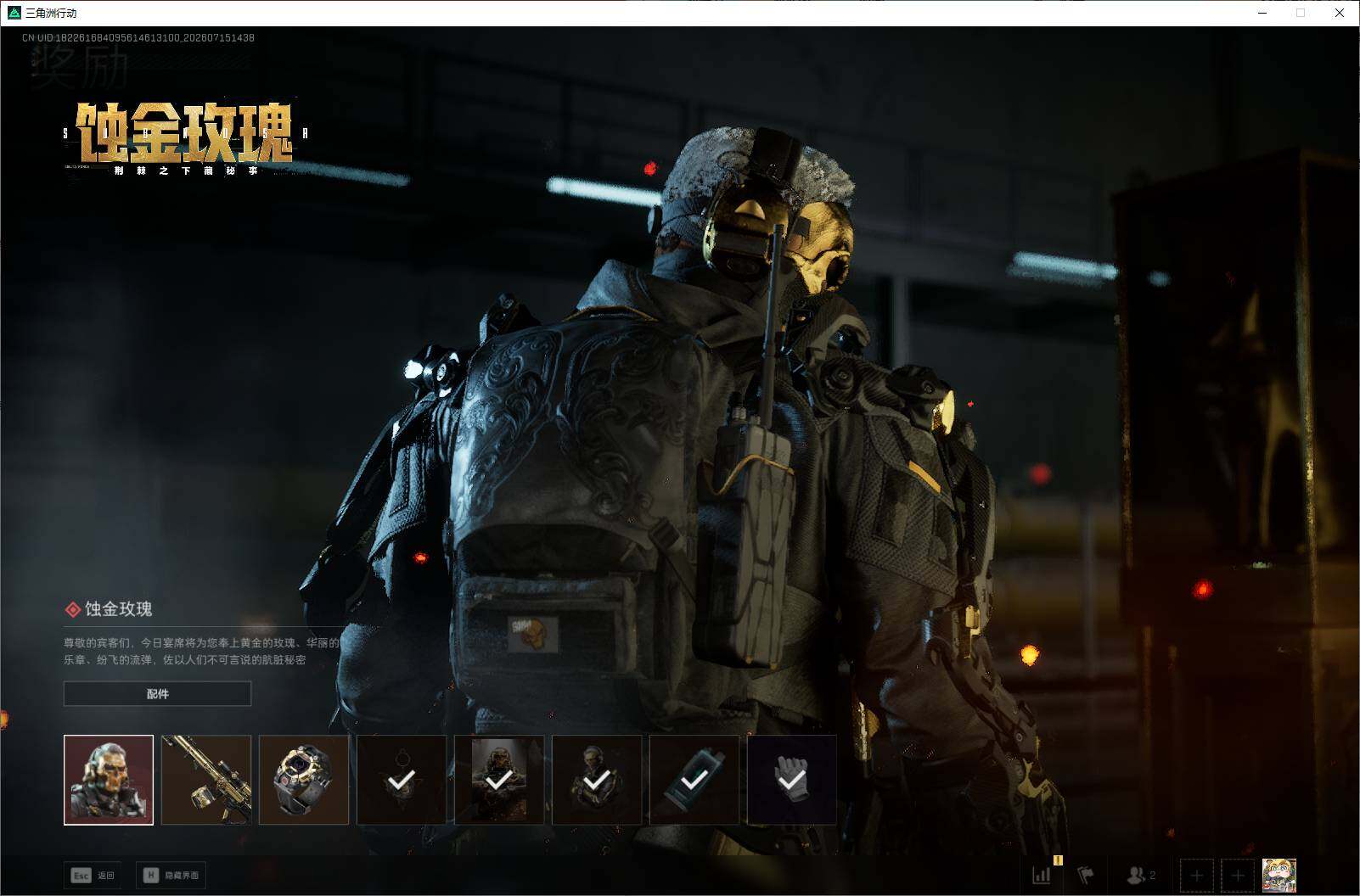The height and width of the screenshot is (896, 1360).
Task: Select the golden rifle skin thumbnail
Action: [x=206, y=780]
